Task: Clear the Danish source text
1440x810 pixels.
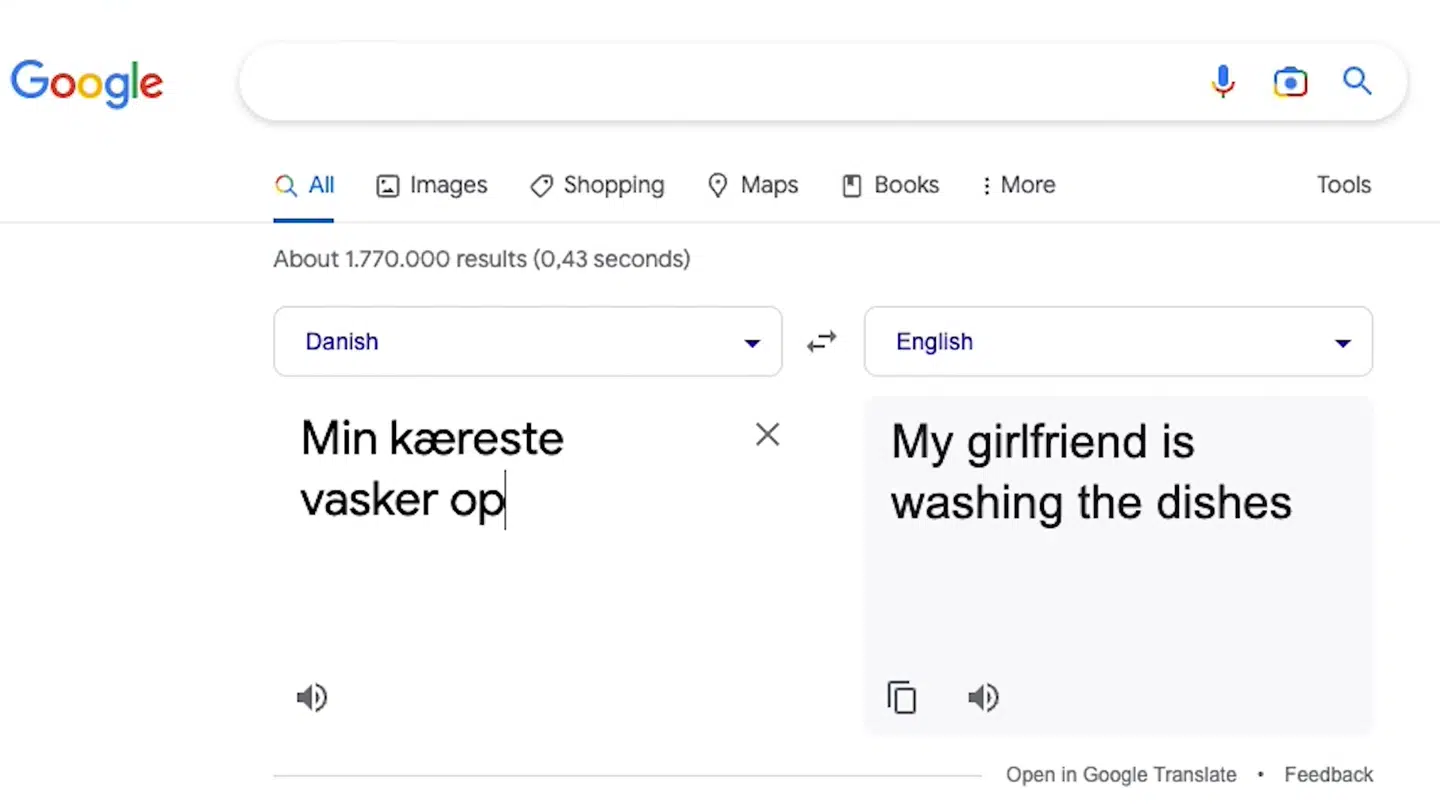Action: (x=767, y=434)
